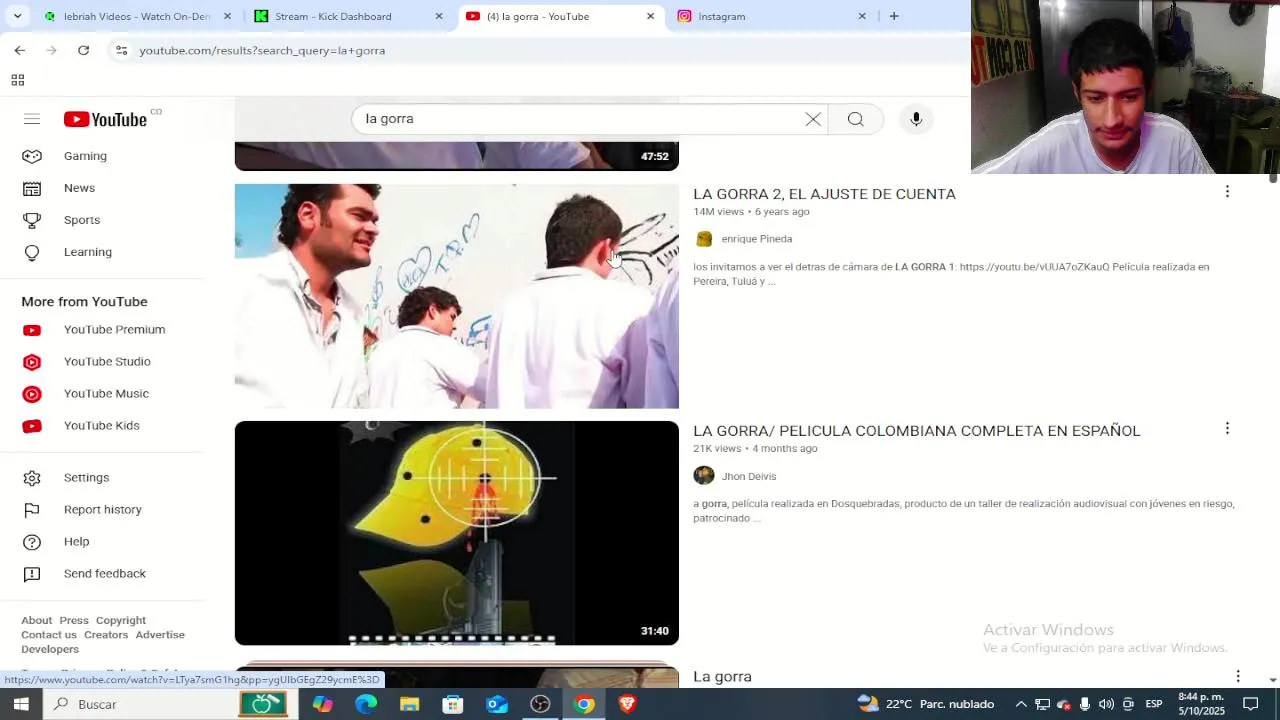Click the magnifier search button

pos(855,119)
